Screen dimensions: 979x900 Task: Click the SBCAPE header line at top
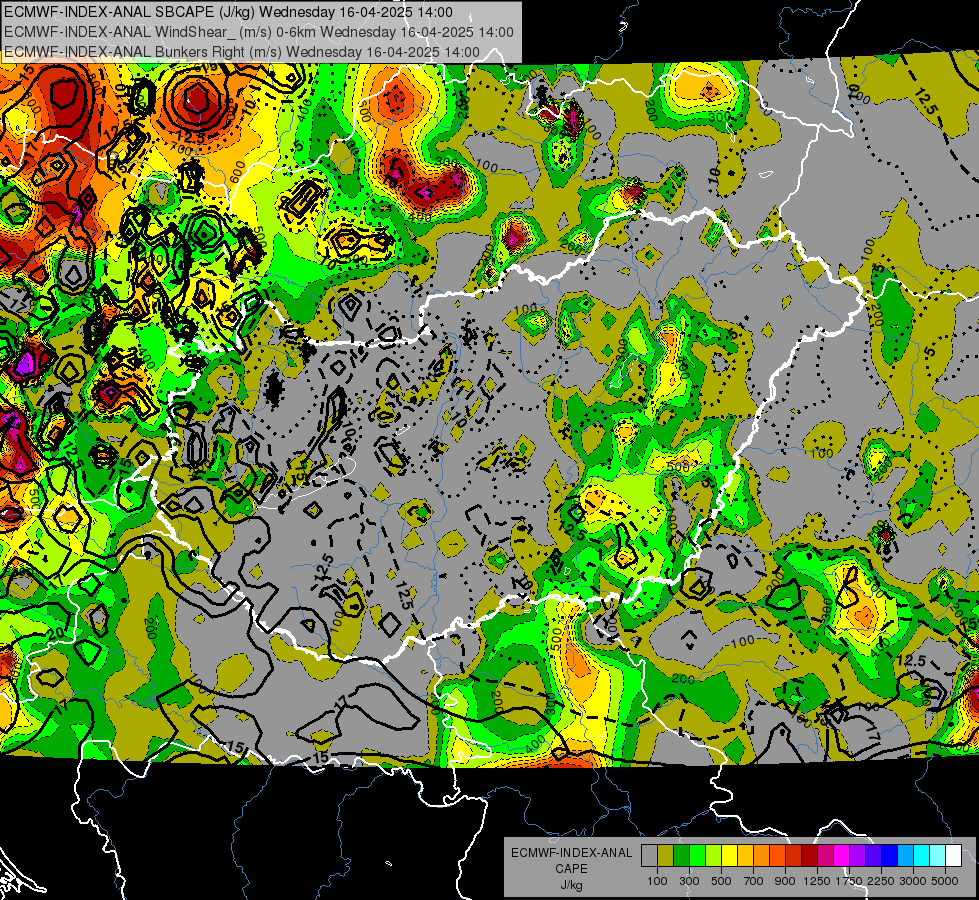[229, 12]
